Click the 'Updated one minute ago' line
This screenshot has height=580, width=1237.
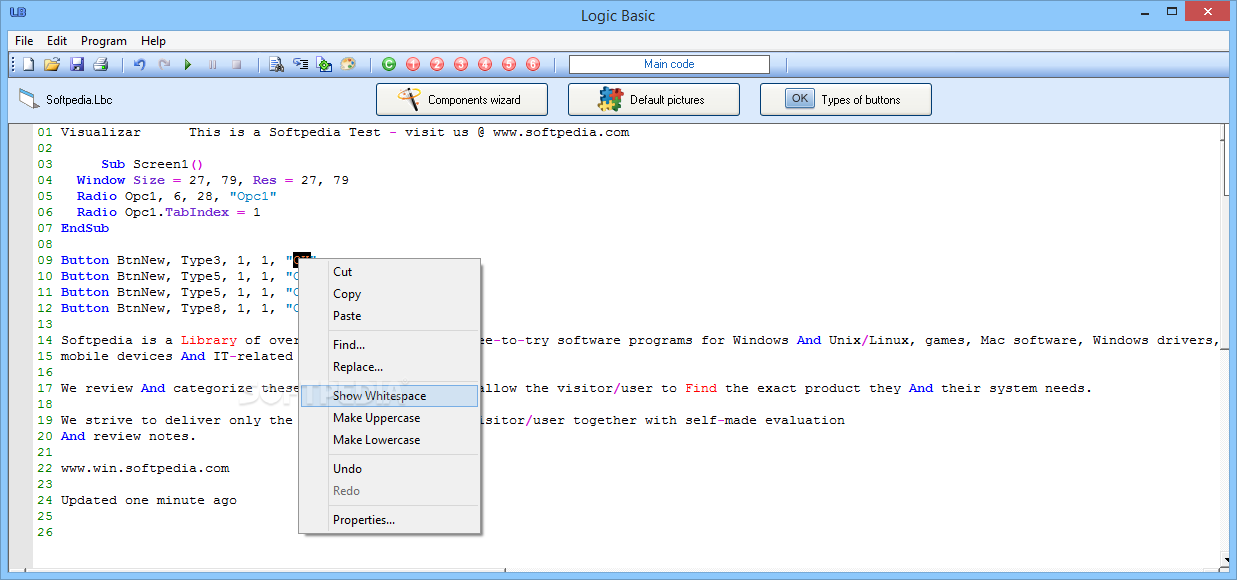point(149,500)
